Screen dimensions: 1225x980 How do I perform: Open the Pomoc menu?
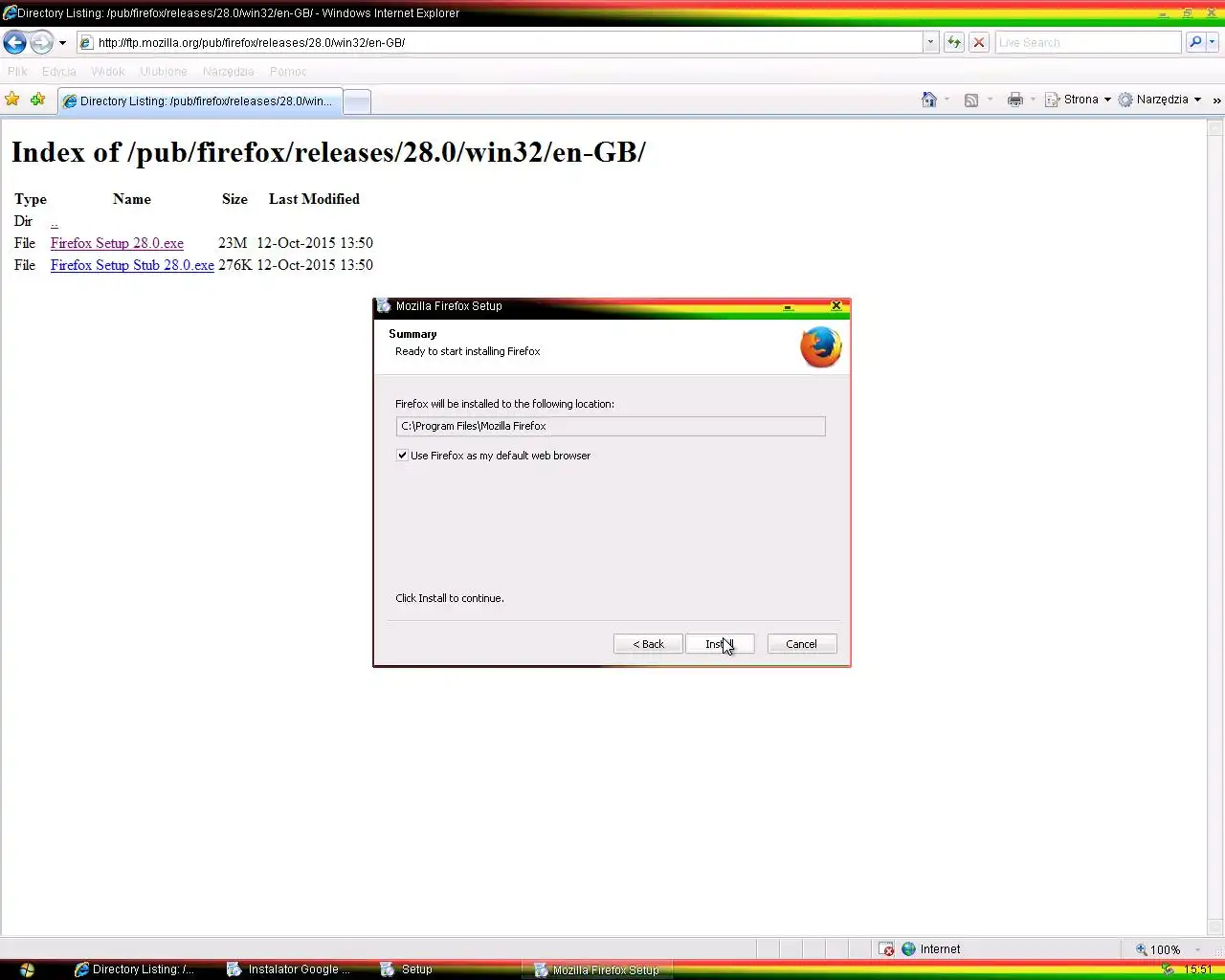click(288, 72)
